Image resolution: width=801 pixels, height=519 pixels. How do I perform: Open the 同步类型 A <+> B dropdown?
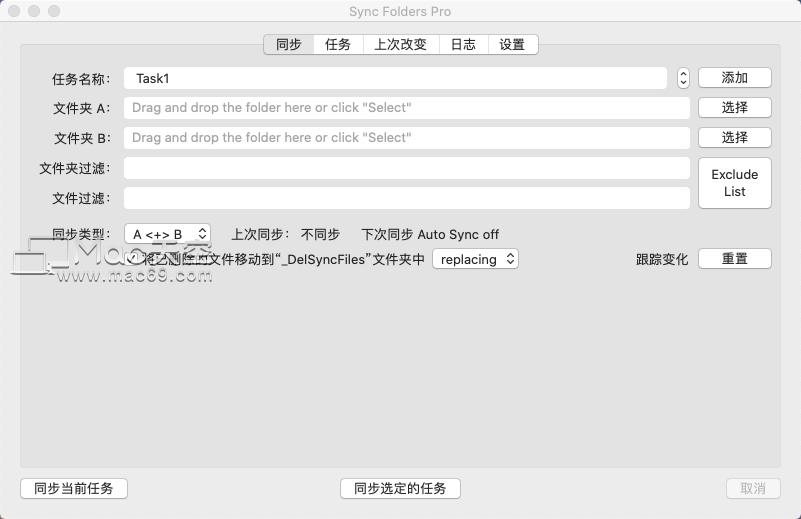[168, 234]
